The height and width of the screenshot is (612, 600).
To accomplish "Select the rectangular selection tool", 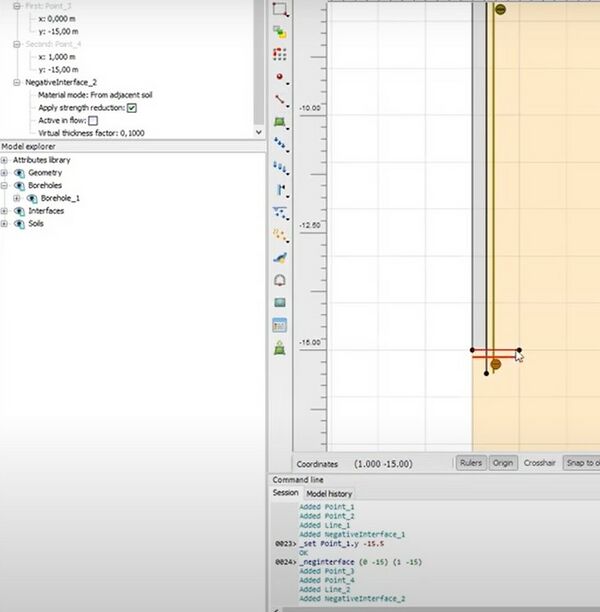I will click(x=280, y=9).
